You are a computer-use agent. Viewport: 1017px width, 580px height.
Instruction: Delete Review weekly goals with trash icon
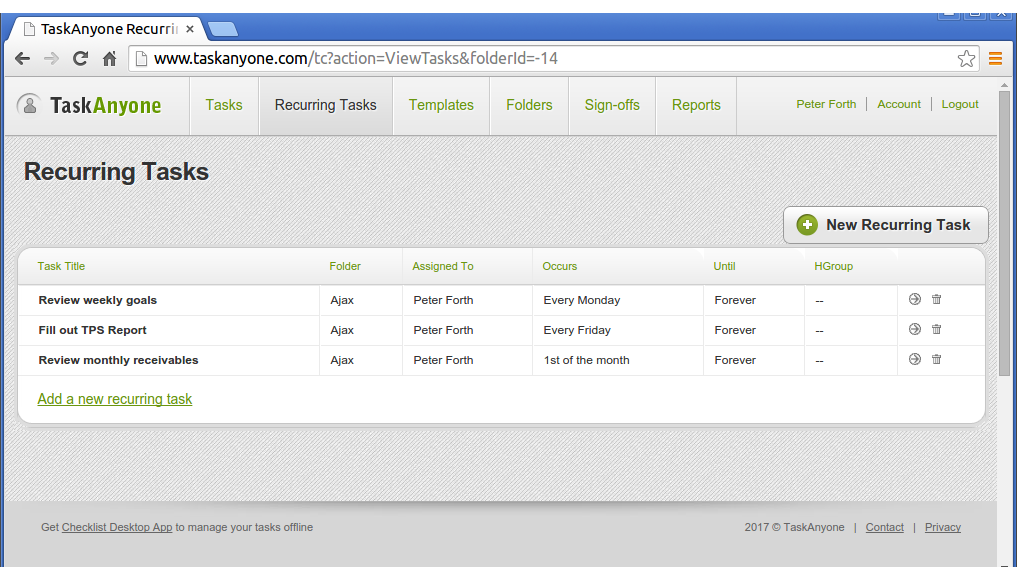[x=937, y=299]
